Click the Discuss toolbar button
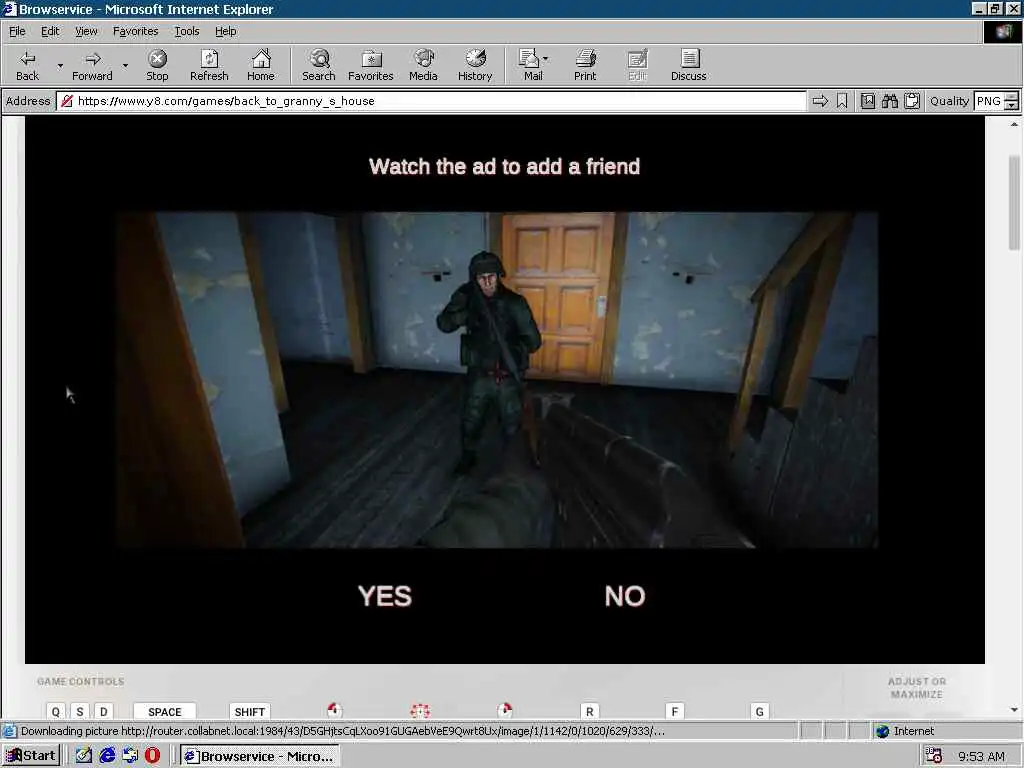Viewport: 1024px width, 768px height. click(688, 65)
